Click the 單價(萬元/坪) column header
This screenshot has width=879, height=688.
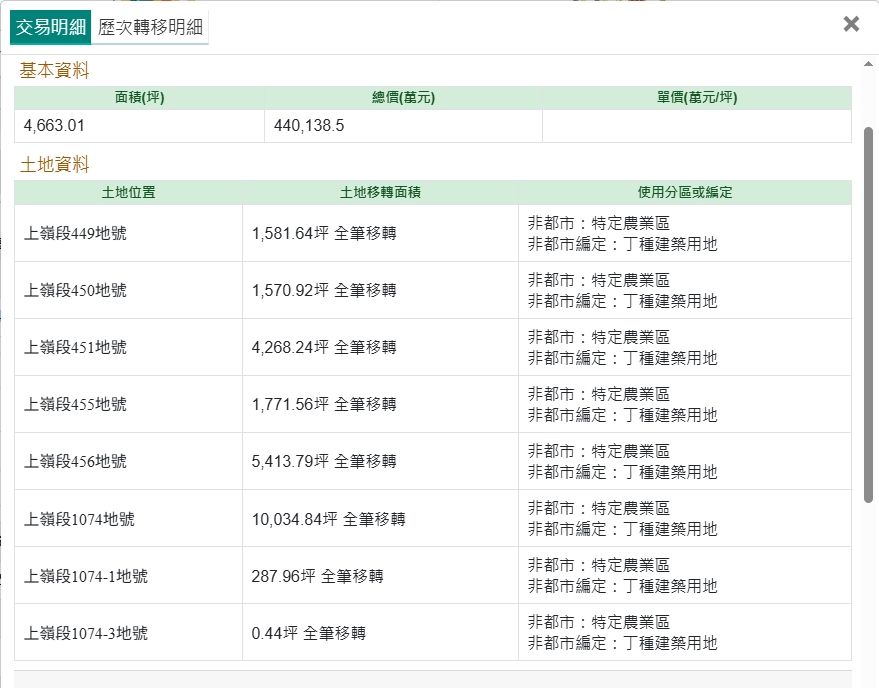pos(697,98)
